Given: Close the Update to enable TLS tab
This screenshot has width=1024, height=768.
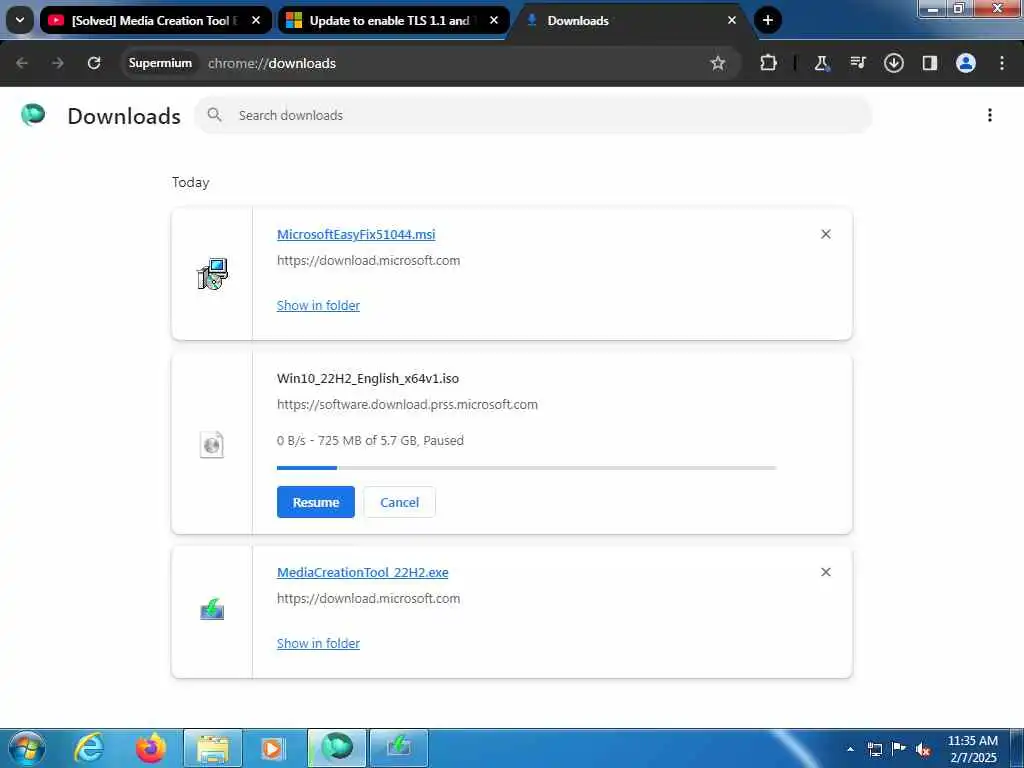Looking at the screenshot, I should pyautogui.click(x=494, y=20).
